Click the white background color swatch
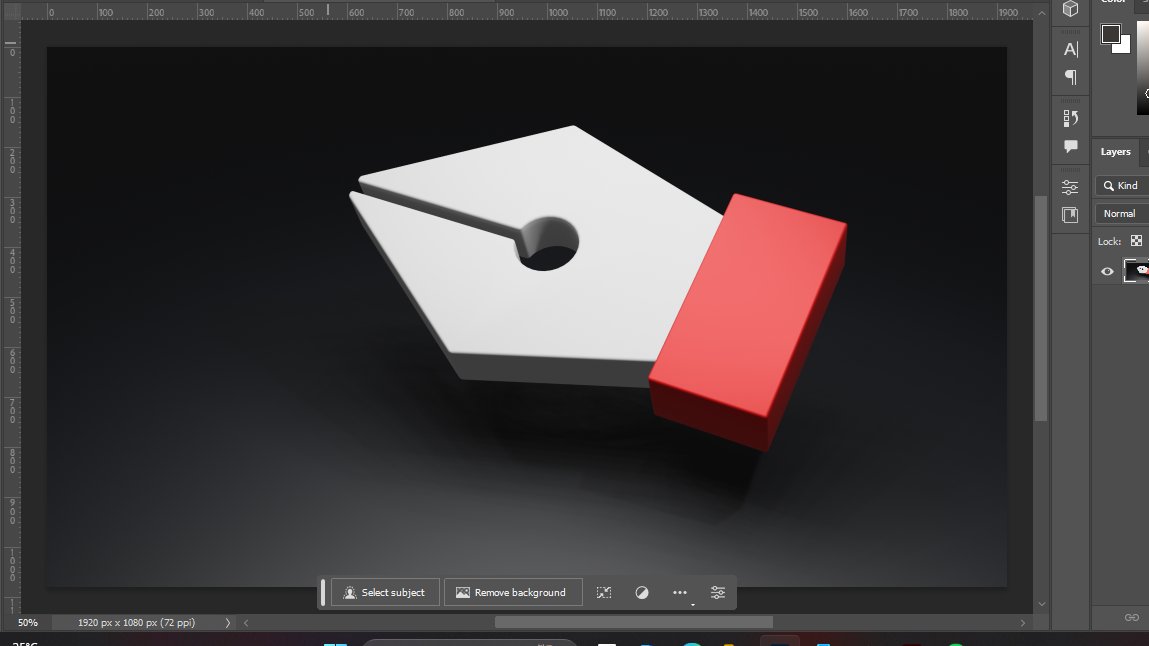Image resolution: width=1149 pixels, height=646 pixels. click(x=1123, y=46)
